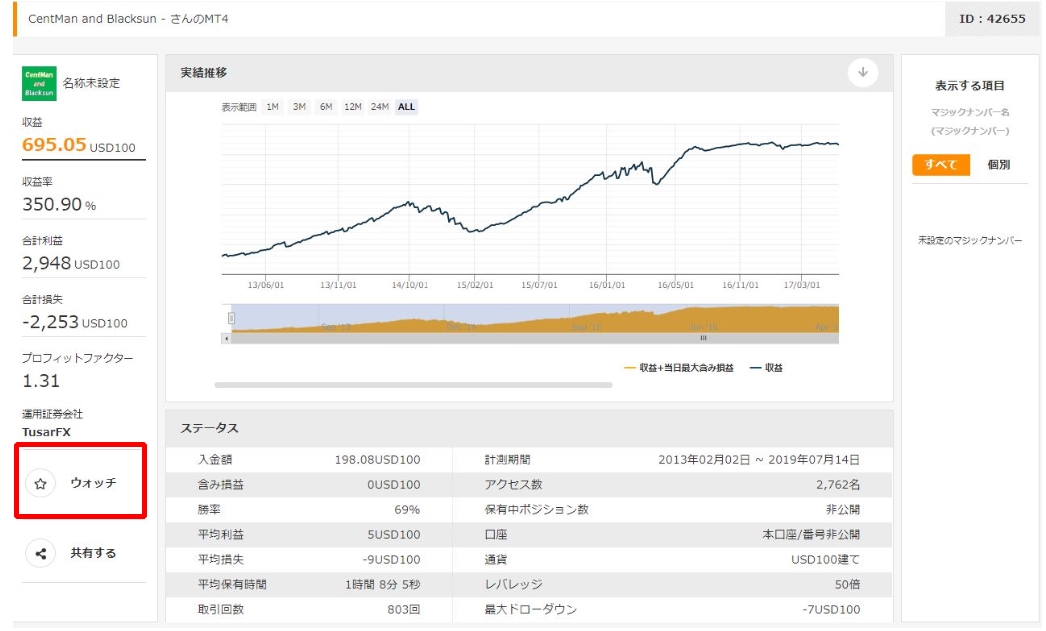Click the 非公開 open positions value
The image size is (1046, 631).
pos(843,510)
